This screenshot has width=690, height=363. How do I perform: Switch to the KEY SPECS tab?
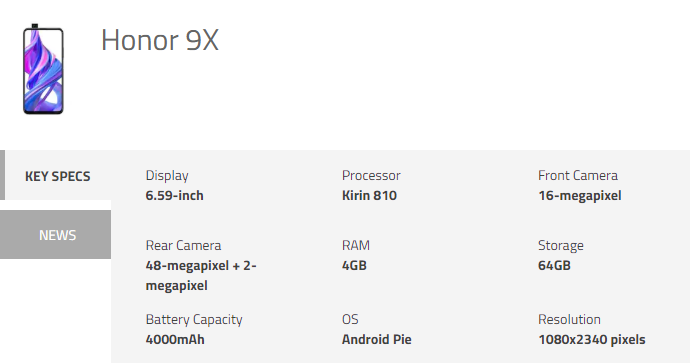[x=58, y=176]
